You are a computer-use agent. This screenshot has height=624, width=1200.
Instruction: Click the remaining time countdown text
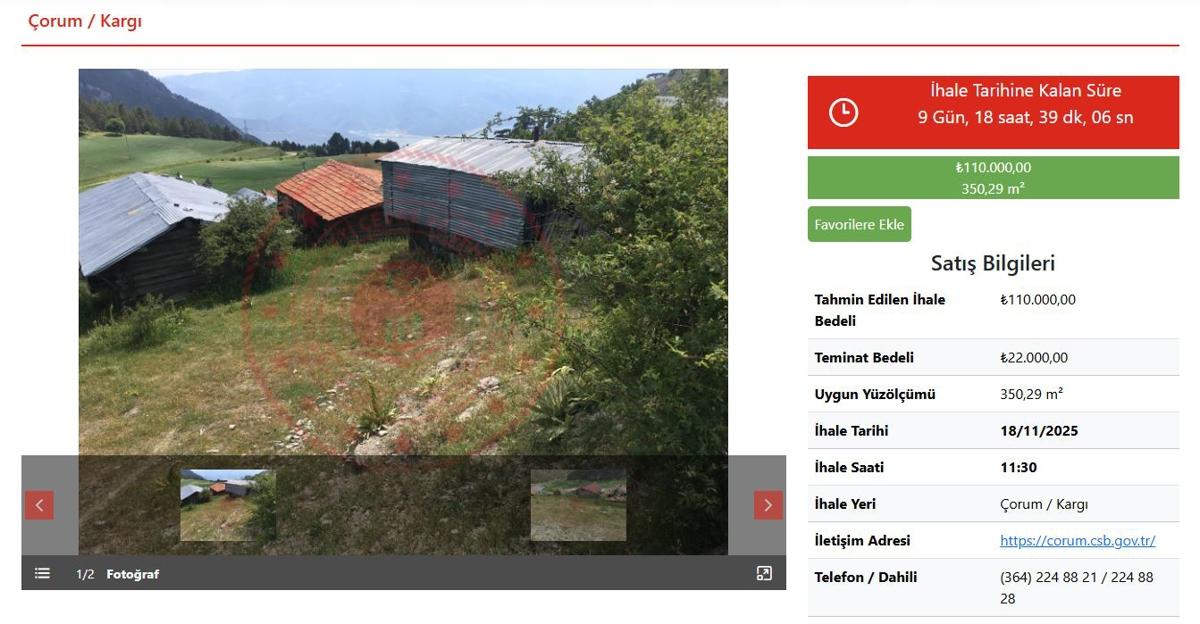point(1026,117)
